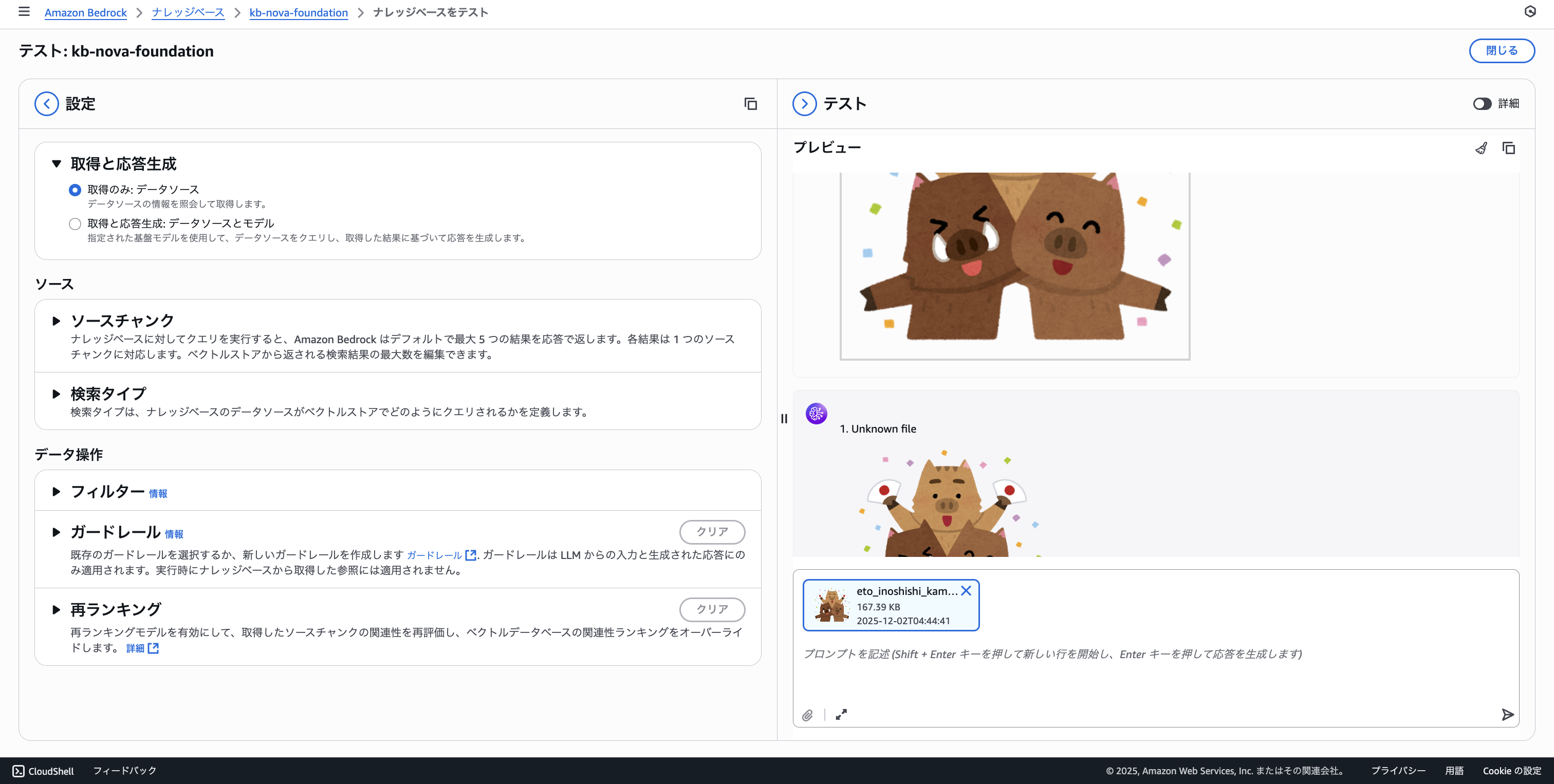Click the expand prompt editor icon
Viewport: 1554px width, 784px height.
841,715
